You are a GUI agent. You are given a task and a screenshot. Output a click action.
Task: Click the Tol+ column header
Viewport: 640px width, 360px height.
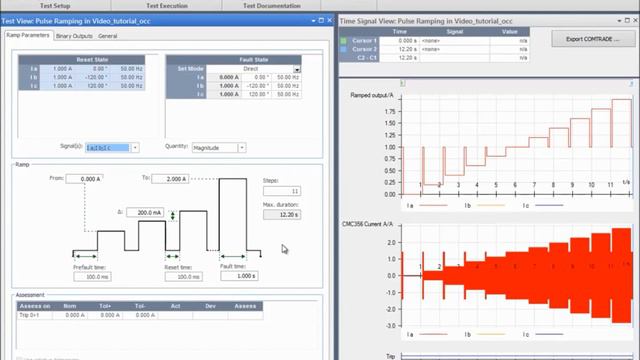(105, 306)
